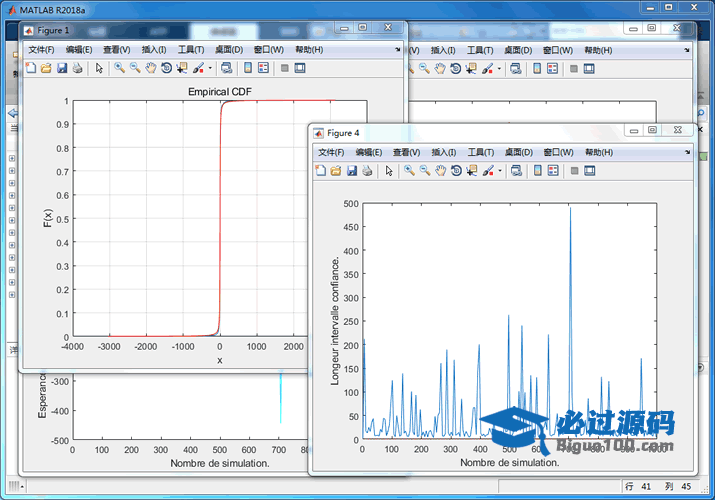The image size is (715, 500).
Task: Save Figure 1 using the floppy disk icon
Action: [62, 68]
